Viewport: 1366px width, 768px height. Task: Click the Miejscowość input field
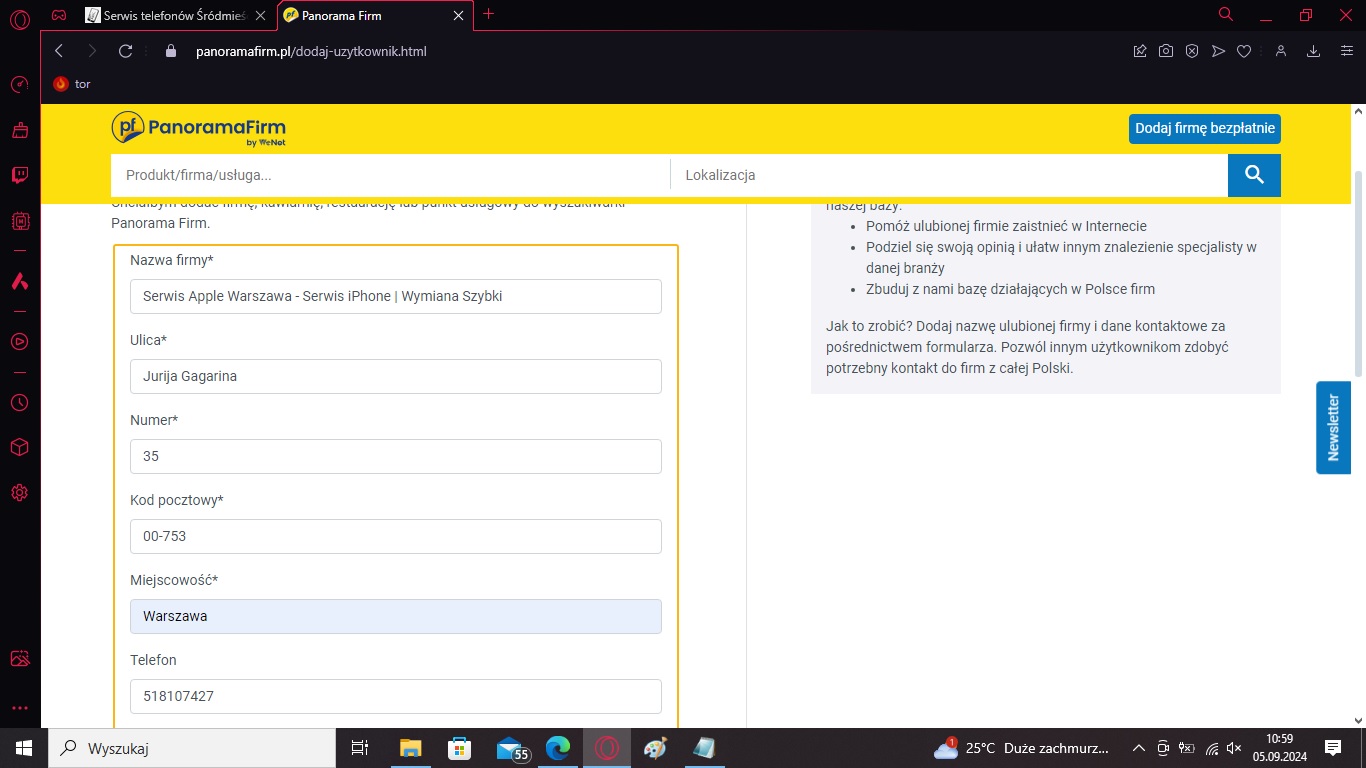[396, 616]
